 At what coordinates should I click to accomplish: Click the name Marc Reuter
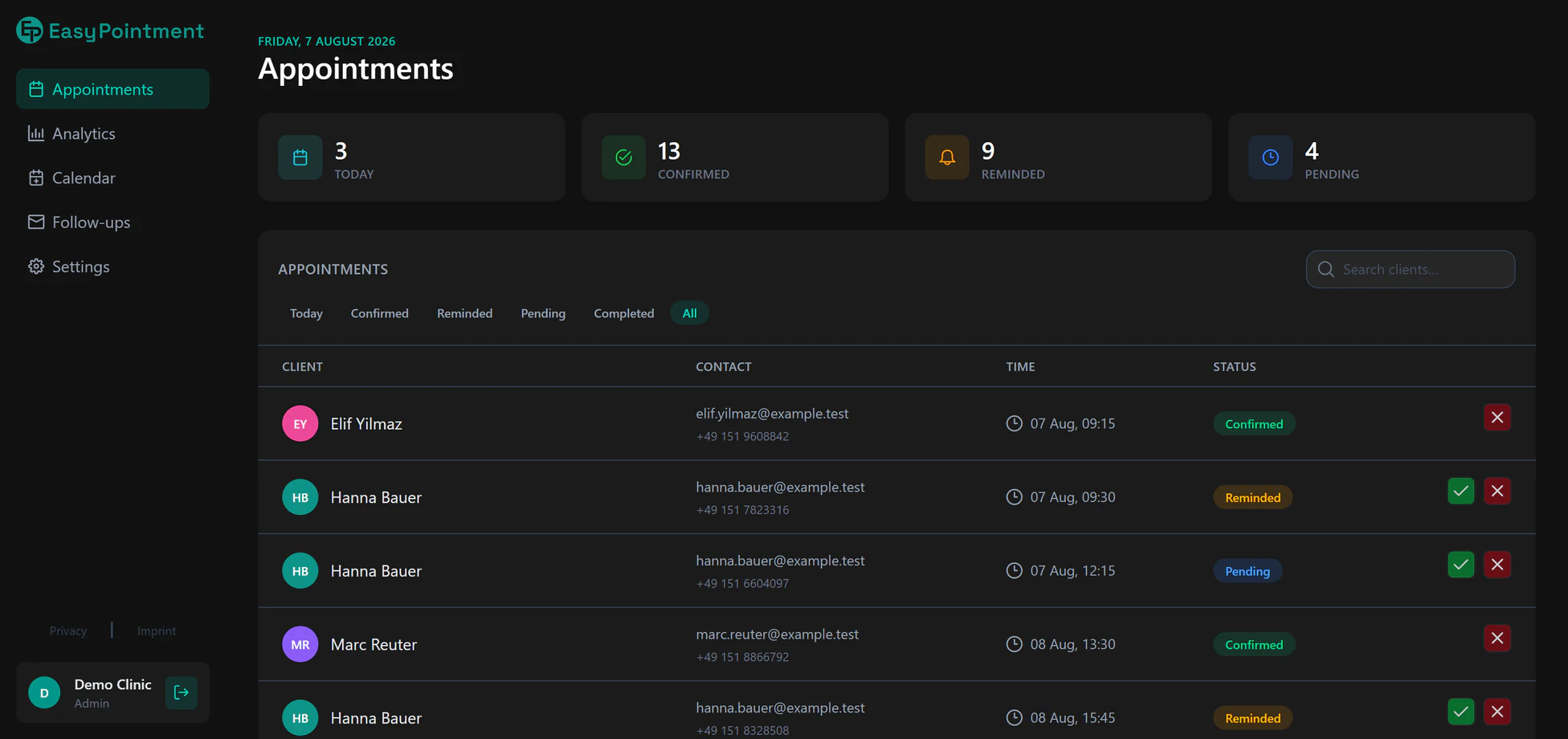374,644
